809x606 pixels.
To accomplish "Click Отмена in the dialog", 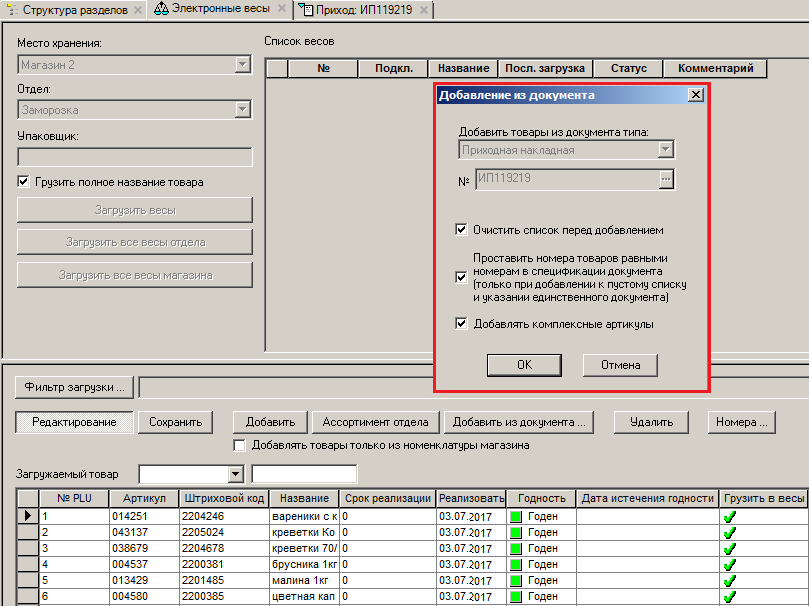I will pos(620,365).
